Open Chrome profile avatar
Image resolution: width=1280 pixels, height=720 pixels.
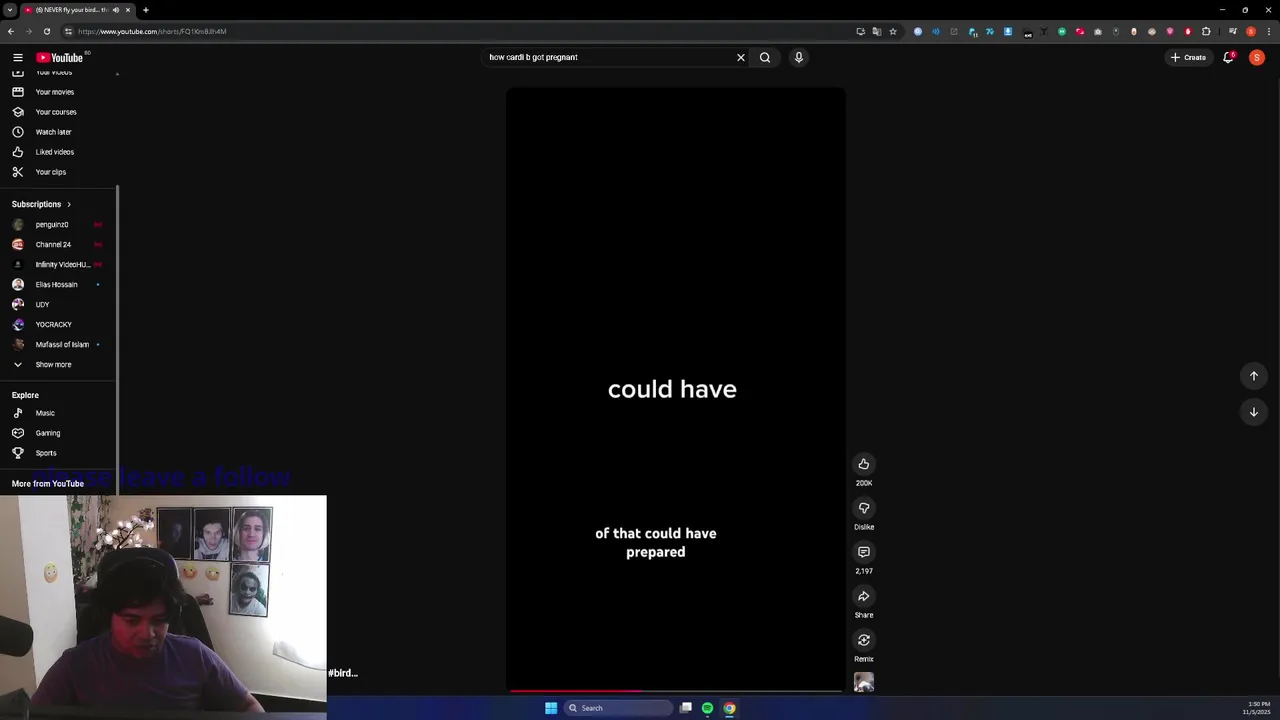coord(1251,31)
